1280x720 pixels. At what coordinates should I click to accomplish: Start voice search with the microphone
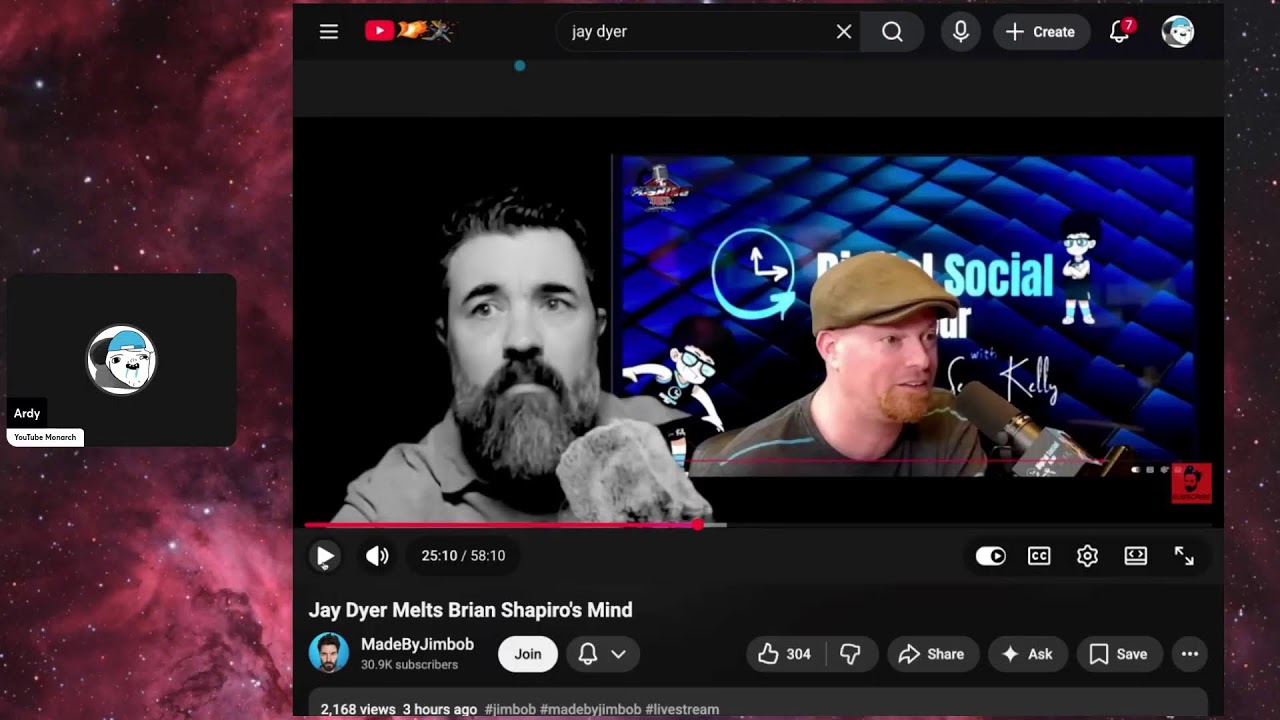pos(961,32)
